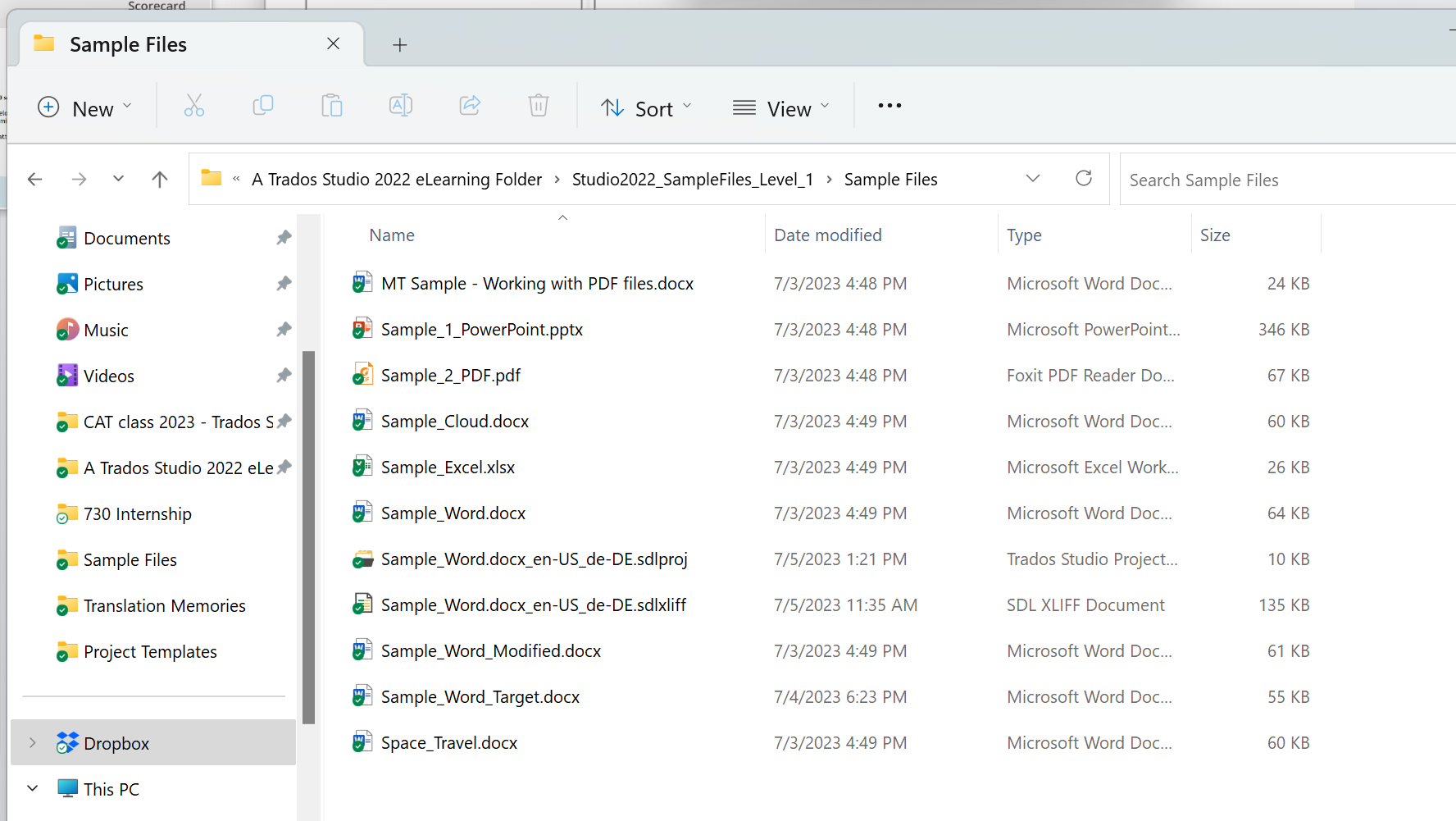The width and height of the screenshot is (1456, 821).
Task: Refresh the Sample Files folder
Action: (x=1084, y=178)
